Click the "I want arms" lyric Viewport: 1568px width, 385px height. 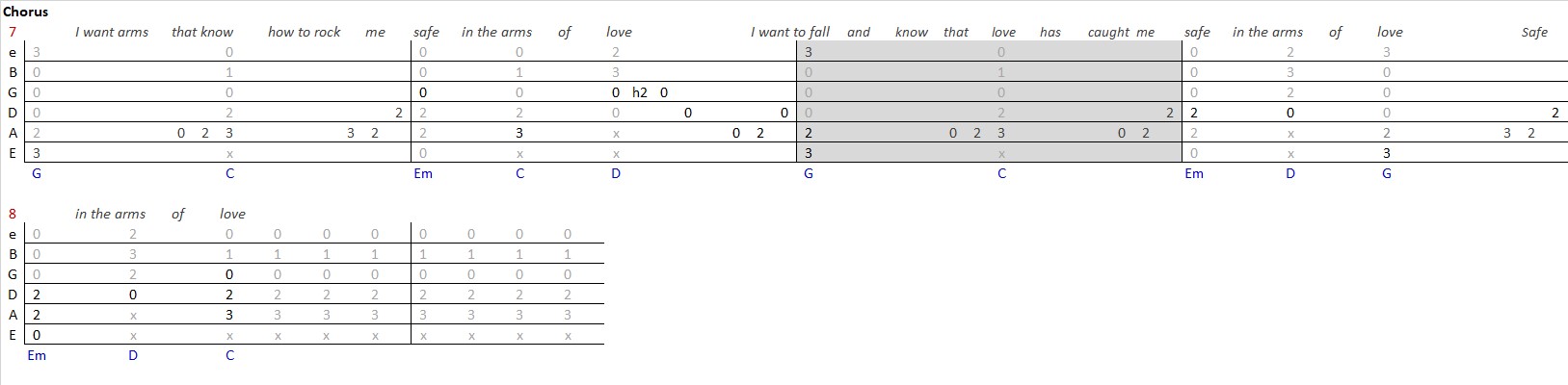[112, 32]
